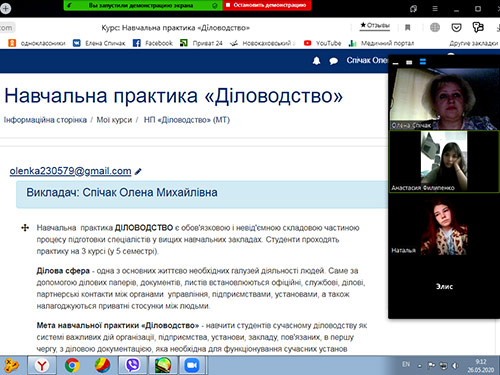Open НП «Діловодство» (МТ) breadcrumb
The image size is (500, 375).
coord(187,120)
